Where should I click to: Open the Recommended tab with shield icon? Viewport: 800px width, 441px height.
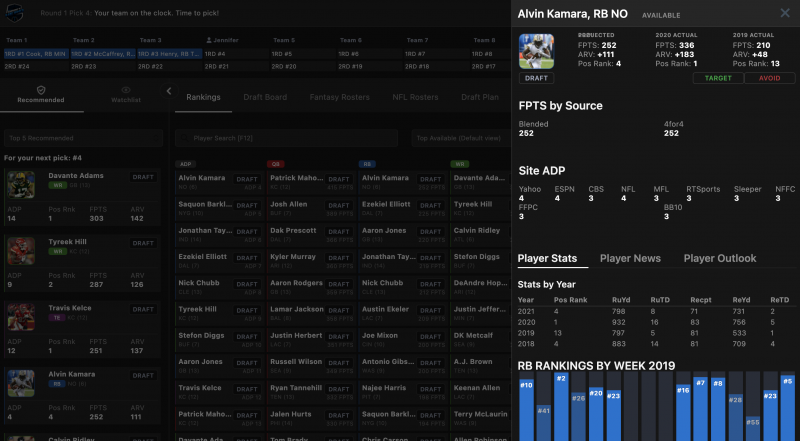[41, 94]
